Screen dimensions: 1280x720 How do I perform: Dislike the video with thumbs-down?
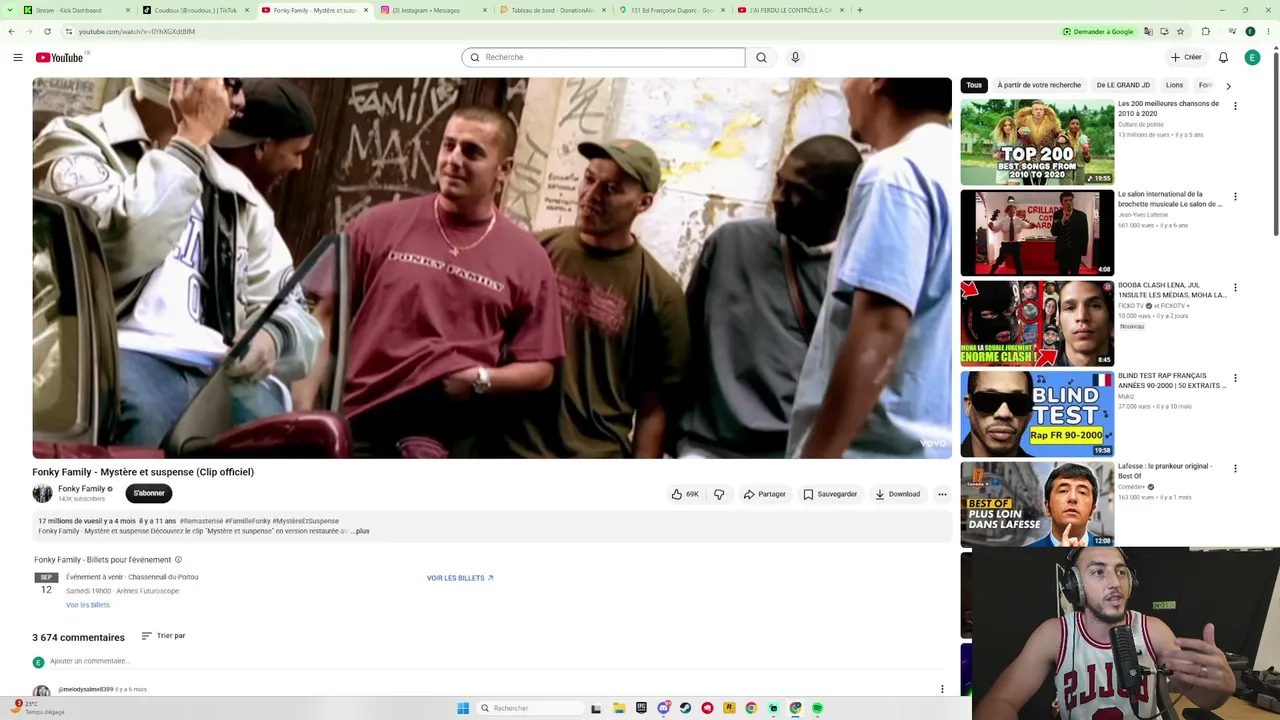click(x=719, y=494)
